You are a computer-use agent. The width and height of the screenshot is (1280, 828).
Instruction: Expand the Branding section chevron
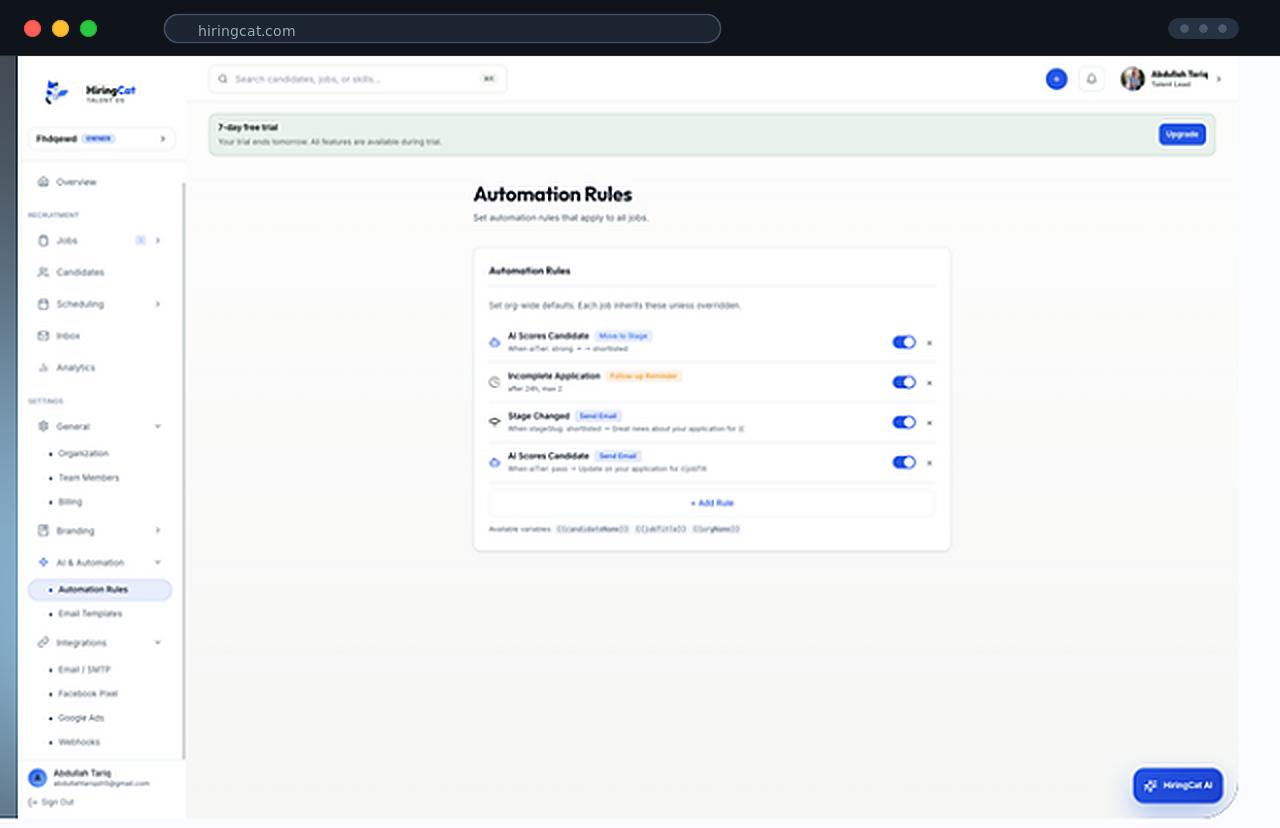[158, 531]
